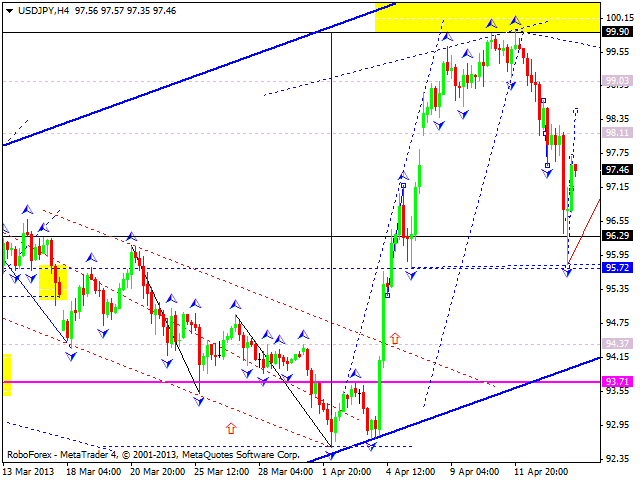The image size is (640, 480).
Task: Select the 96.29 price level label
Action: click(x=617, y=236)
